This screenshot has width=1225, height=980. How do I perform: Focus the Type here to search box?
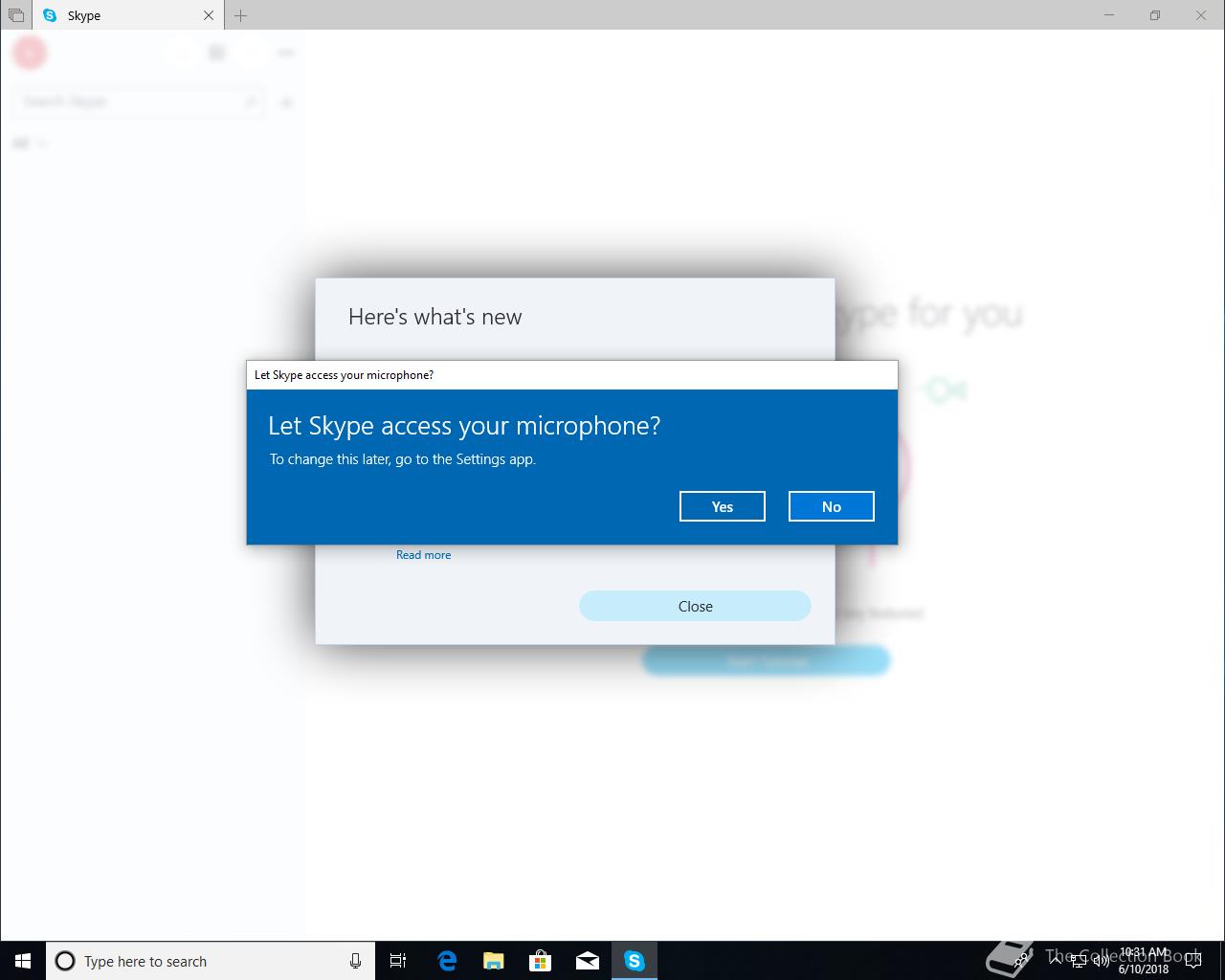[211, 961]
